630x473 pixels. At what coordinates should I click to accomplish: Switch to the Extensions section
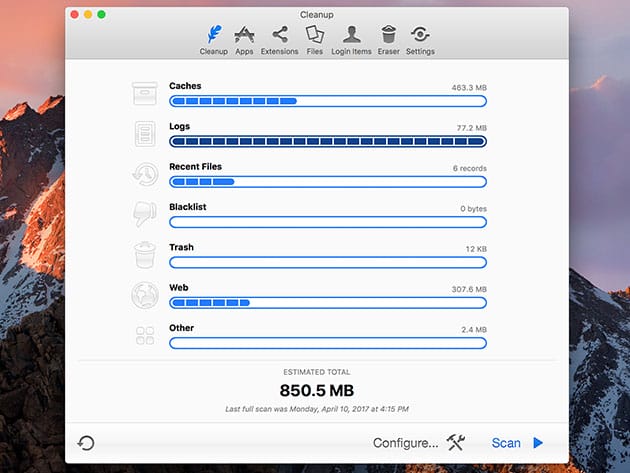tap(279, 37)
